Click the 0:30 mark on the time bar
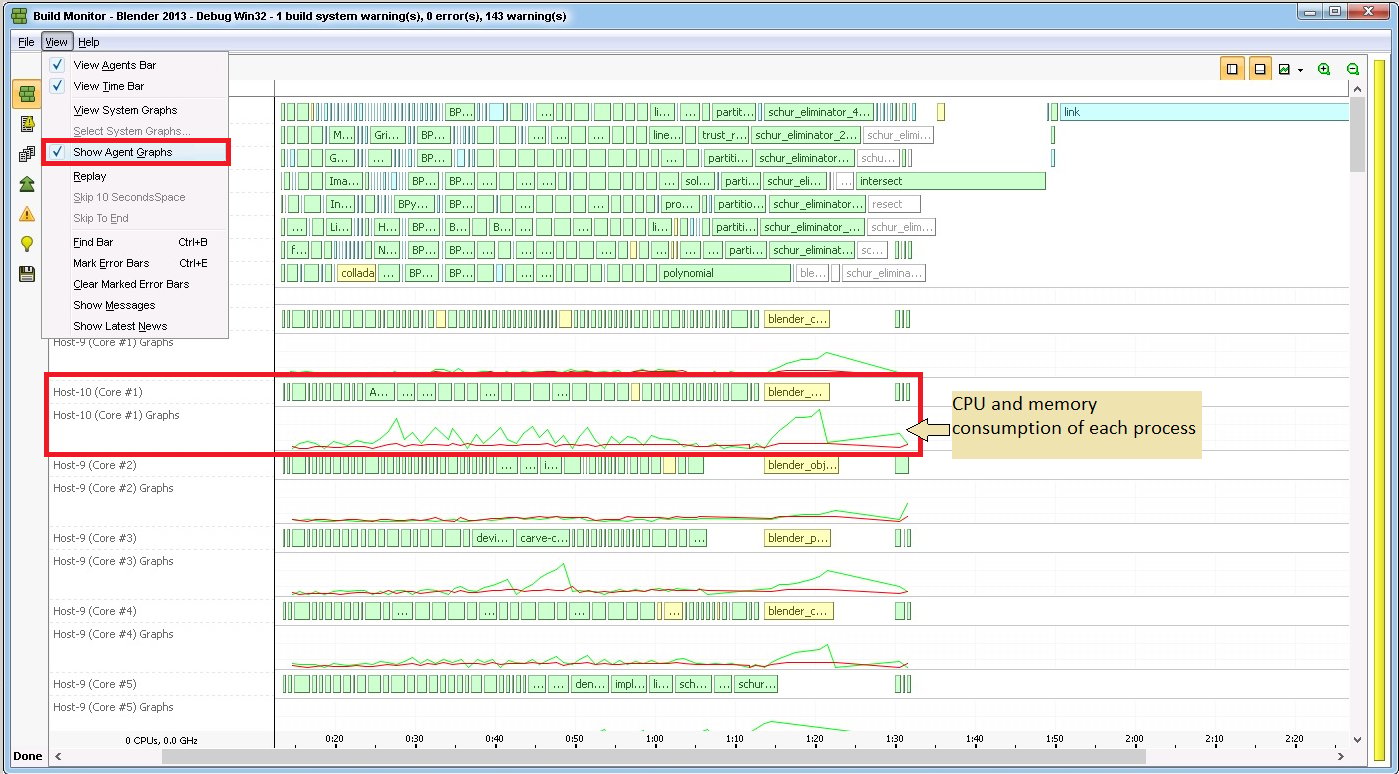Screen dimensions: 1399x774 (x=414, y=739)
